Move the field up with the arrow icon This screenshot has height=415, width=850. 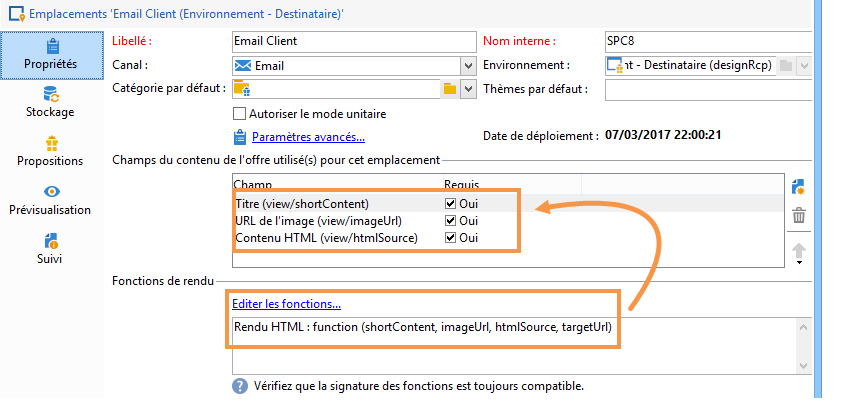point(799,251)
